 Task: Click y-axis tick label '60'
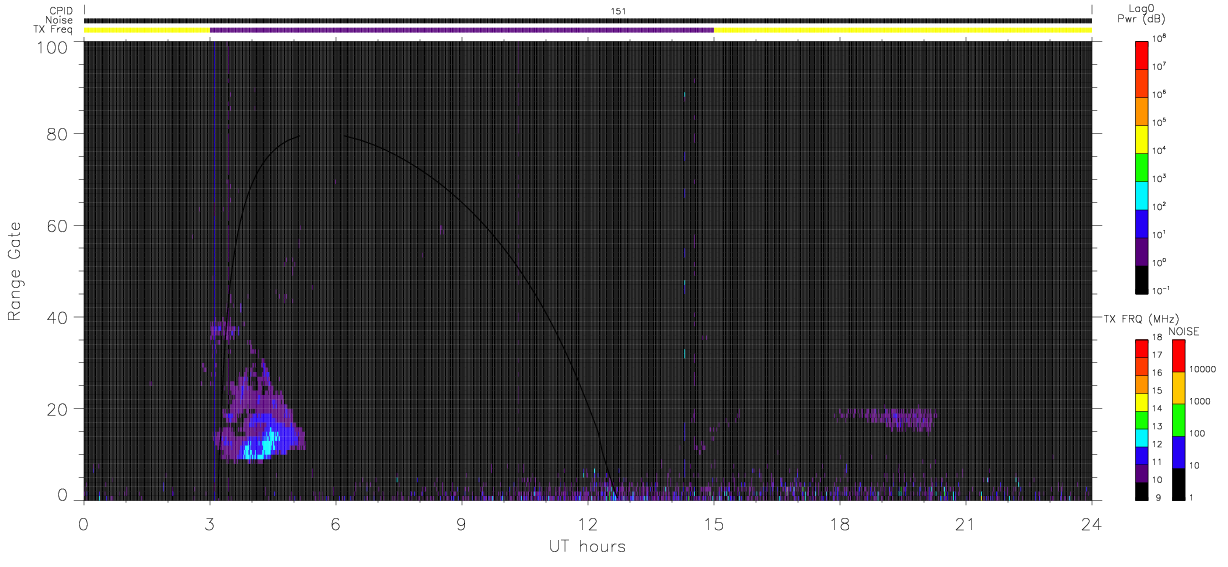[x=56, y=226]
